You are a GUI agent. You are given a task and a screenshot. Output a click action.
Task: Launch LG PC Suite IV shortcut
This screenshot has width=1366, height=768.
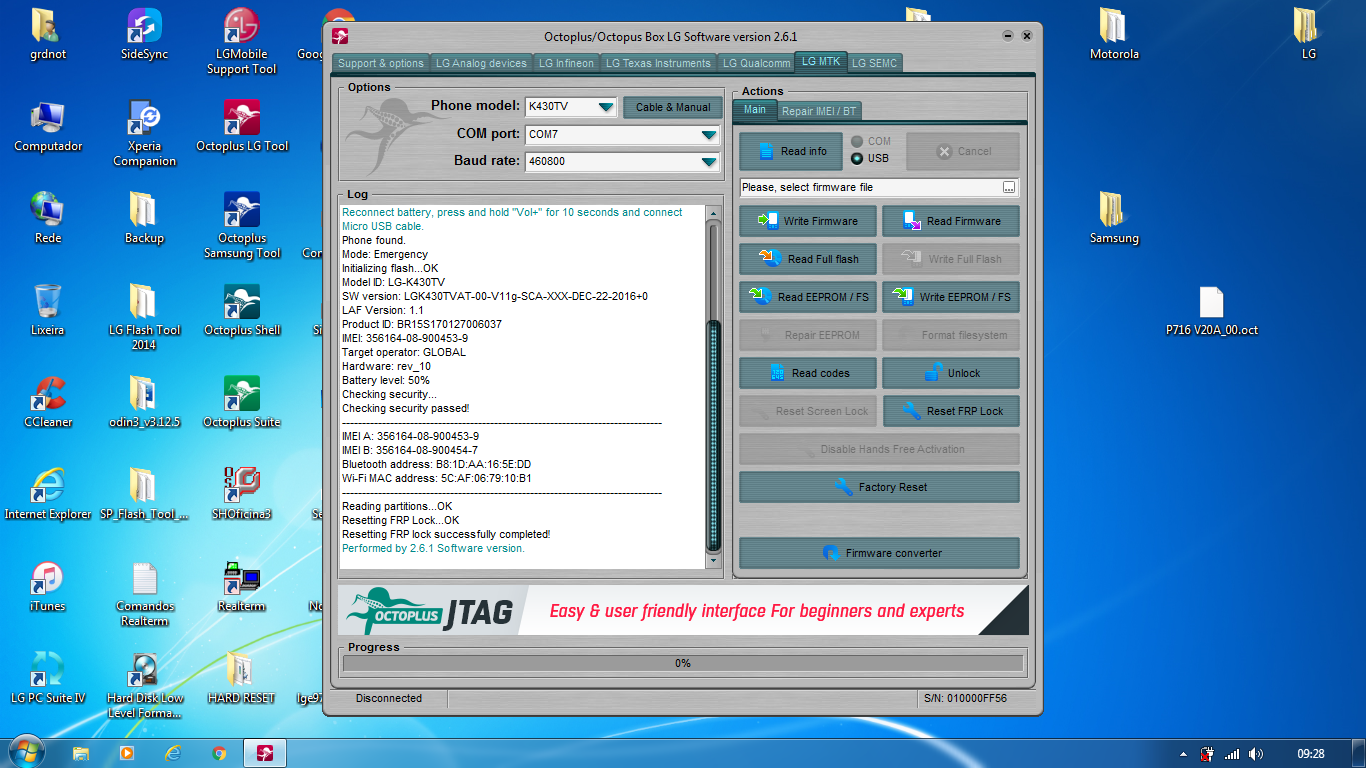pos(48,679)
